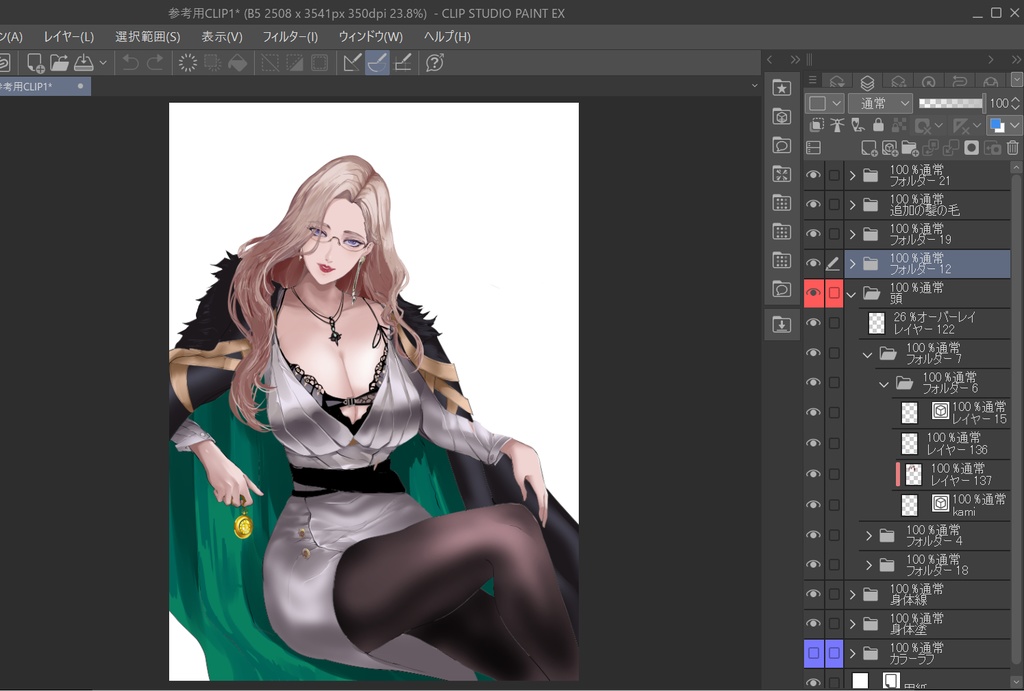1024x691 pixels.
Task: Click the CLIP STUDIO support help icon
Action: [435, 63]
